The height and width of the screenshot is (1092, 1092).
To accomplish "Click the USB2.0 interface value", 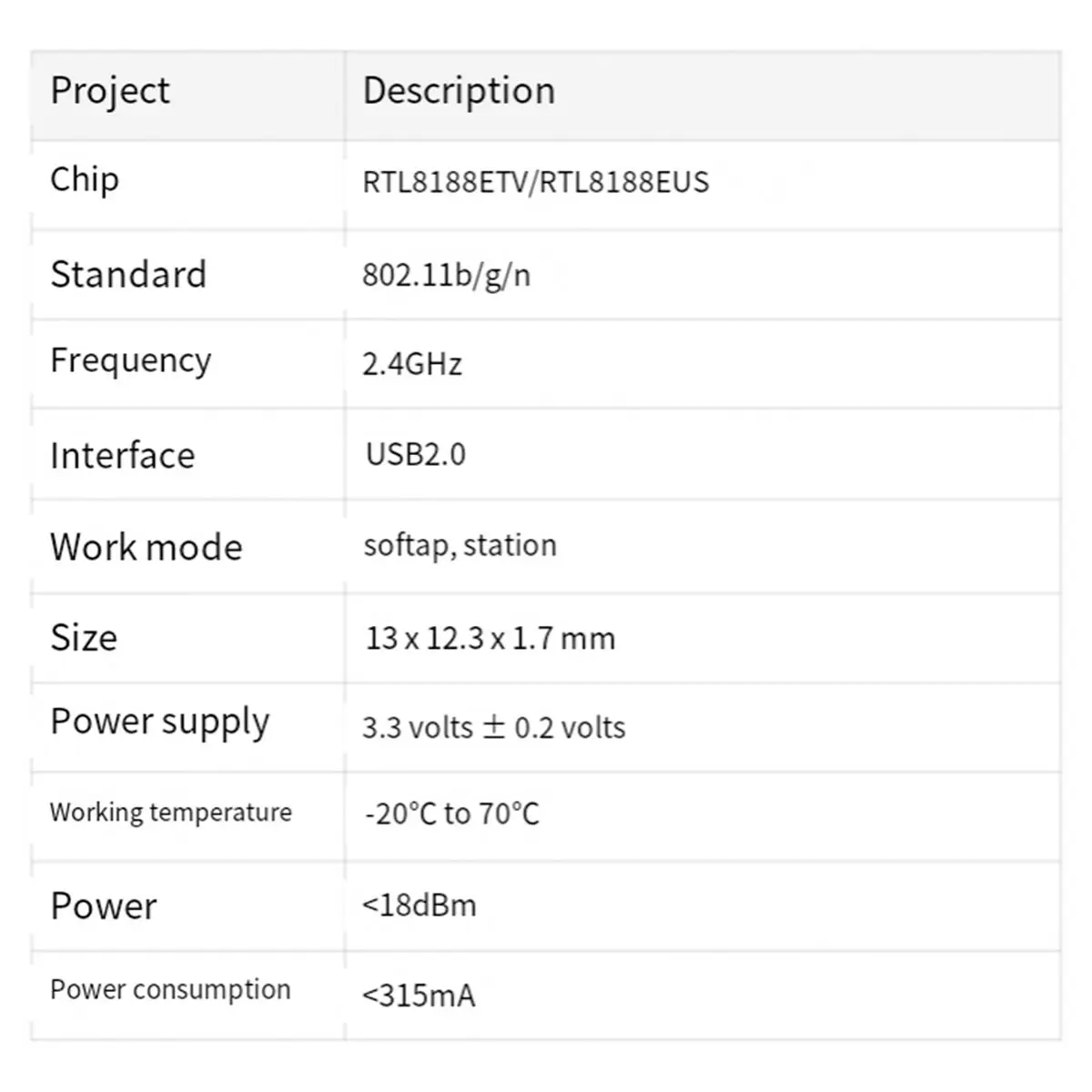I will coord(416,454).
